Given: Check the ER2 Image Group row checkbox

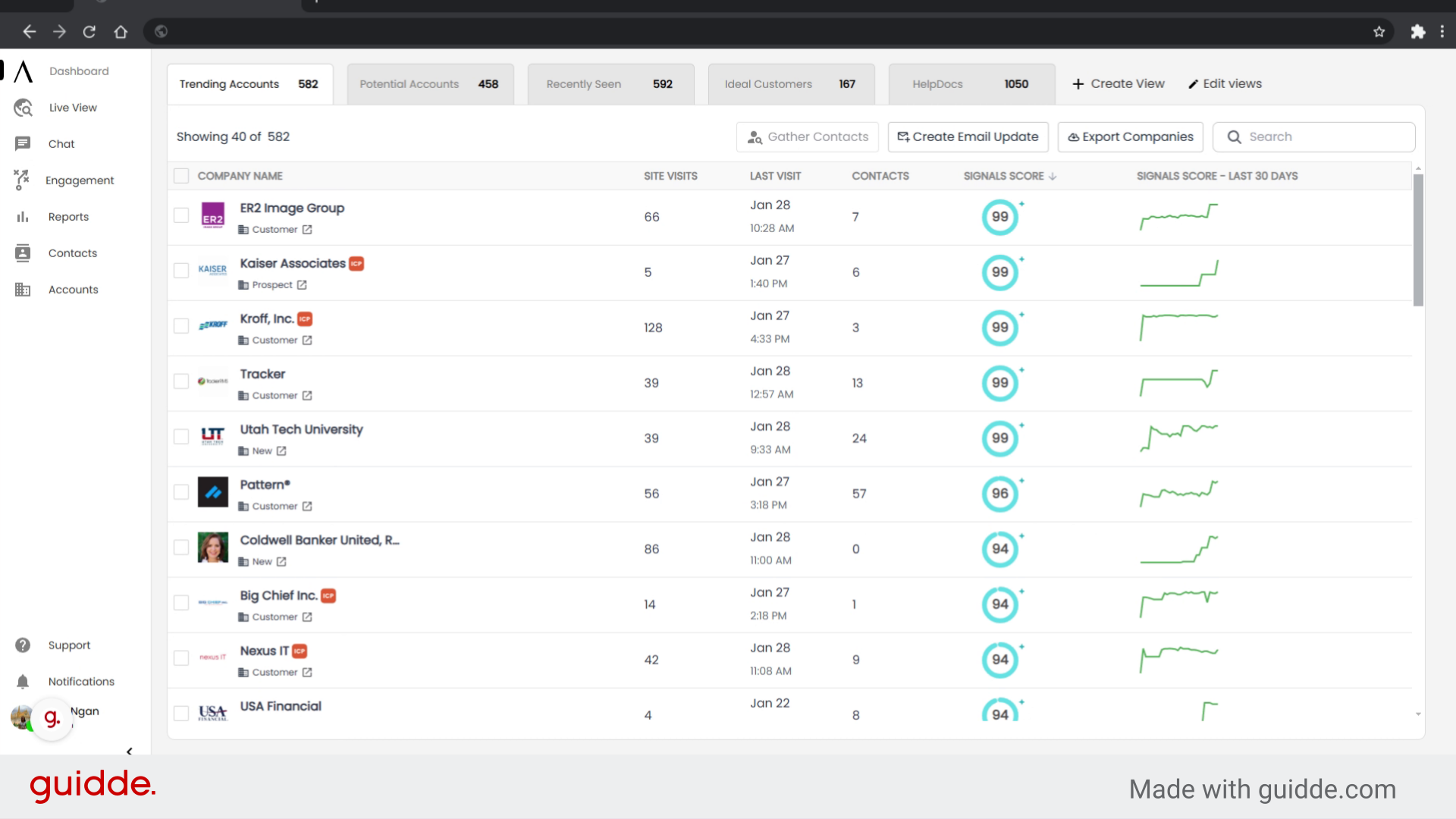Looking at the screenshot, I should 181,215.
